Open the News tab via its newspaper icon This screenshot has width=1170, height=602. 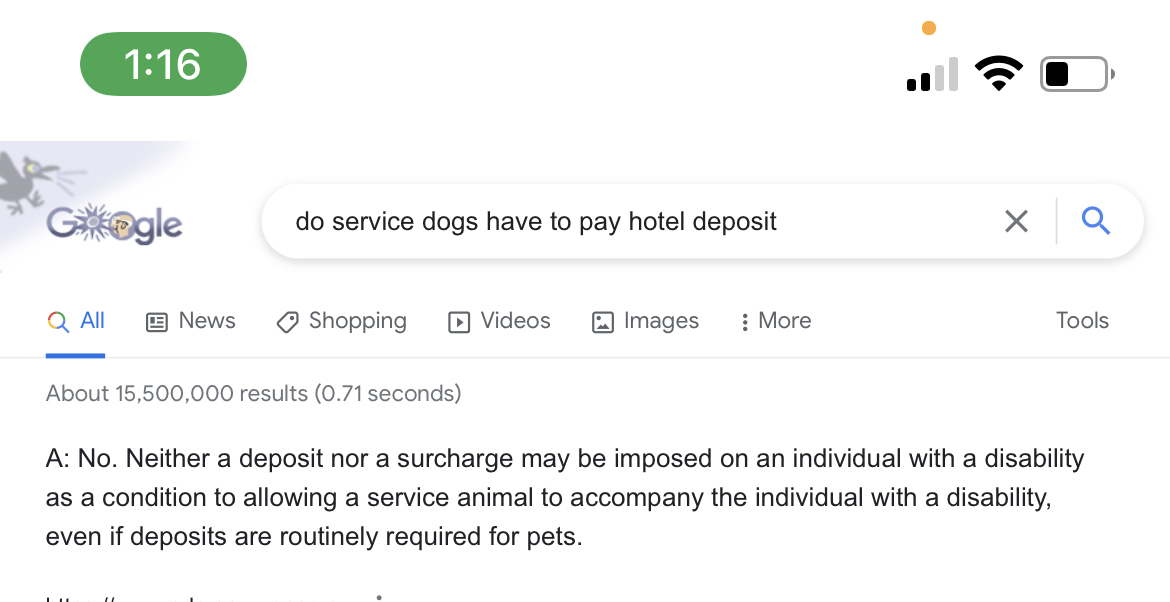click(x=156, y=321)
